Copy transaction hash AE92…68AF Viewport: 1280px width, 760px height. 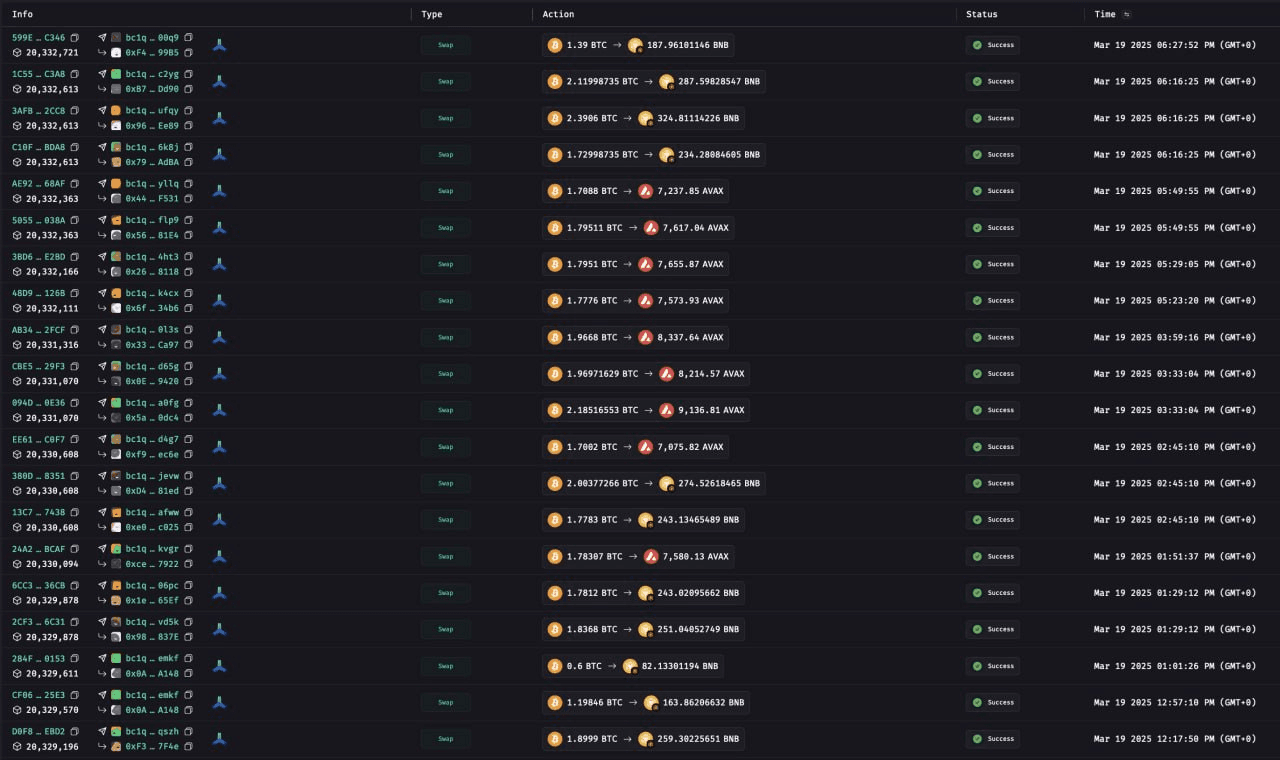point(74,184)
